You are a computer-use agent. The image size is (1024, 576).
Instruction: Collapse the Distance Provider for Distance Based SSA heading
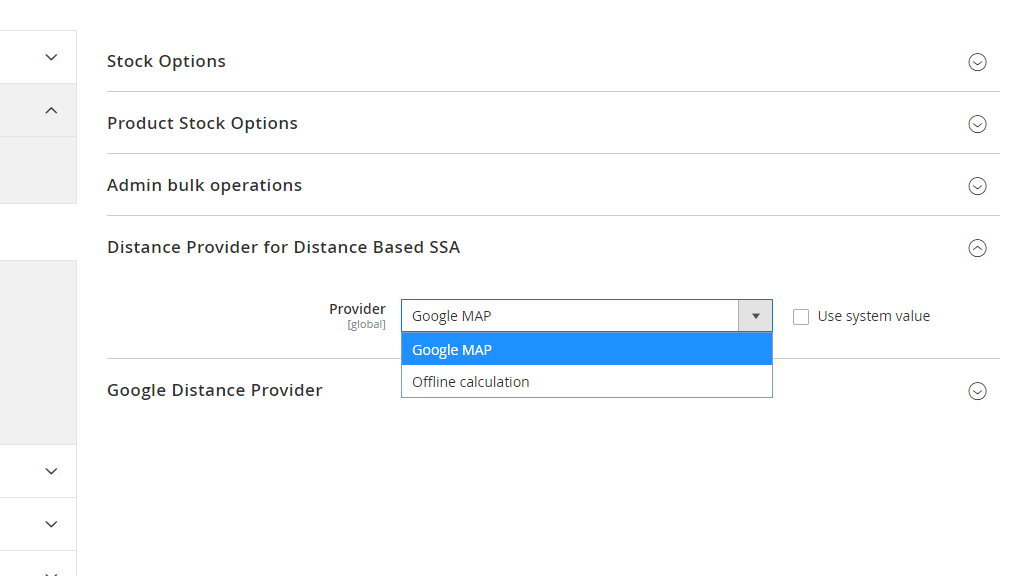(283, 248)
